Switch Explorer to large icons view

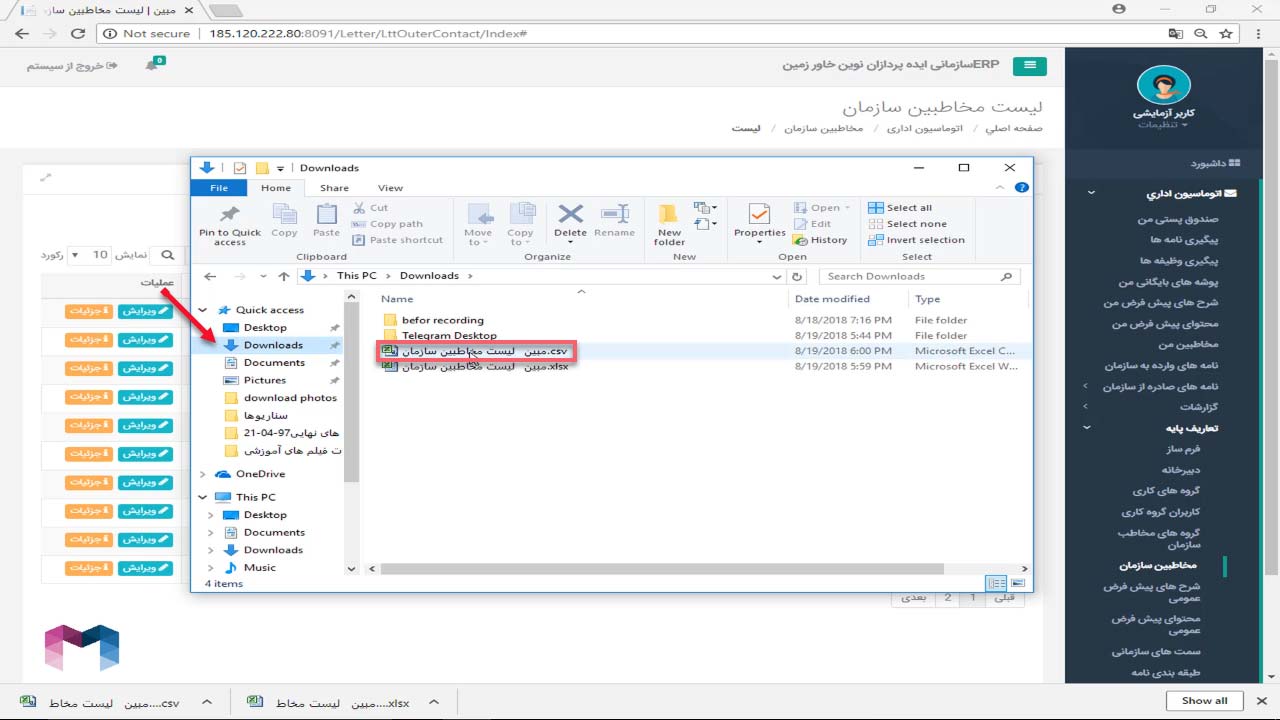pyautogui.click(x=1018, y=583)
